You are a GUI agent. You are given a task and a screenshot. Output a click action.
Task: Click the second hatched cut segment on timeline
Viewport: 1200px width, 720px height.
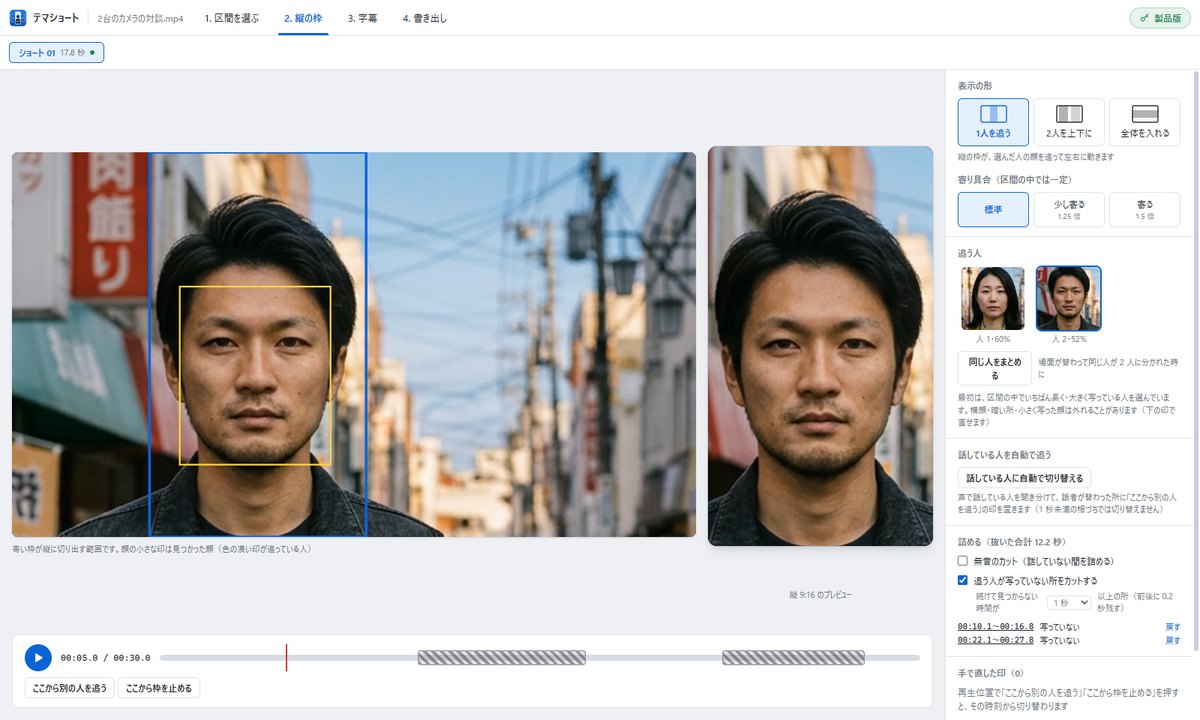click(793, 657)
